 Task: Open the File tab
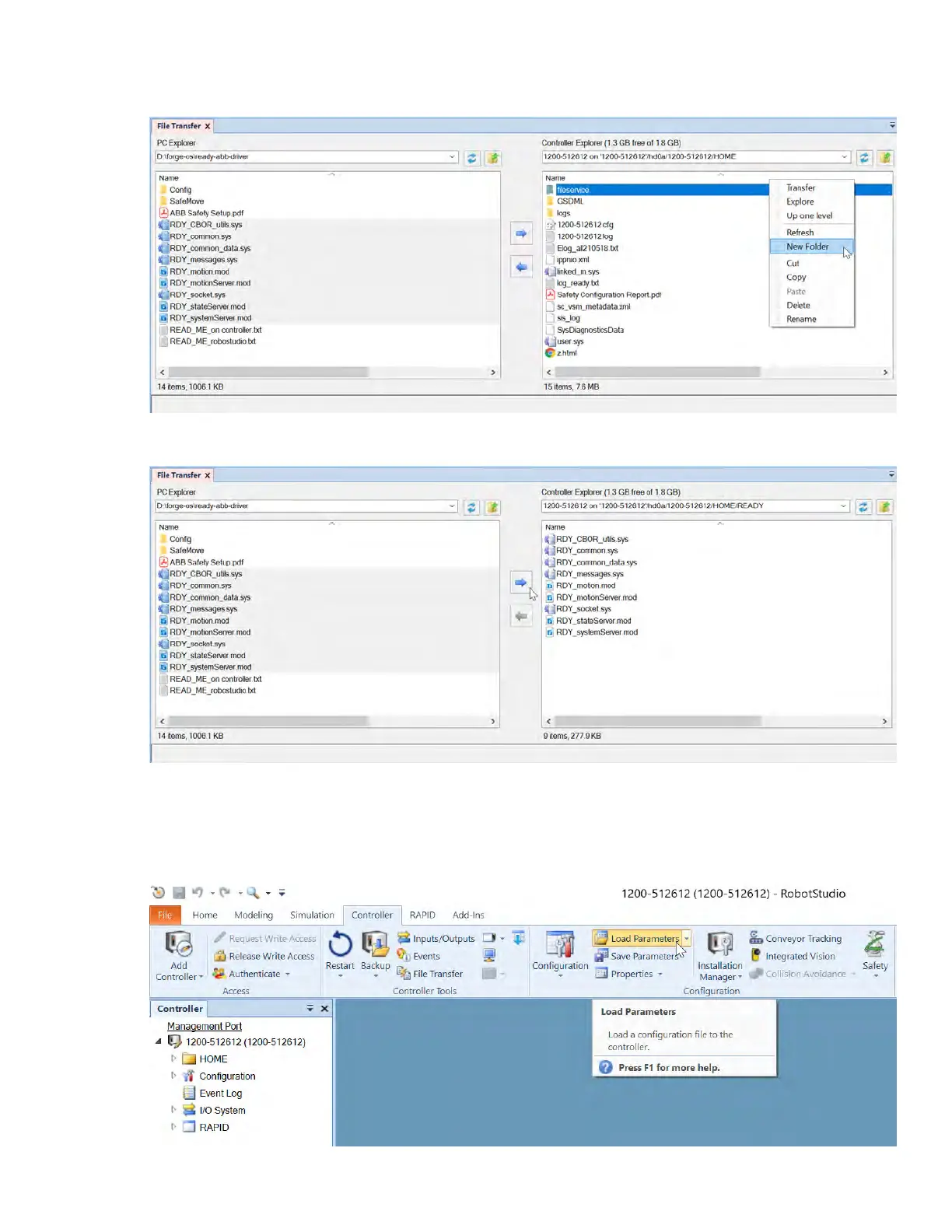(x=165, y=915)
